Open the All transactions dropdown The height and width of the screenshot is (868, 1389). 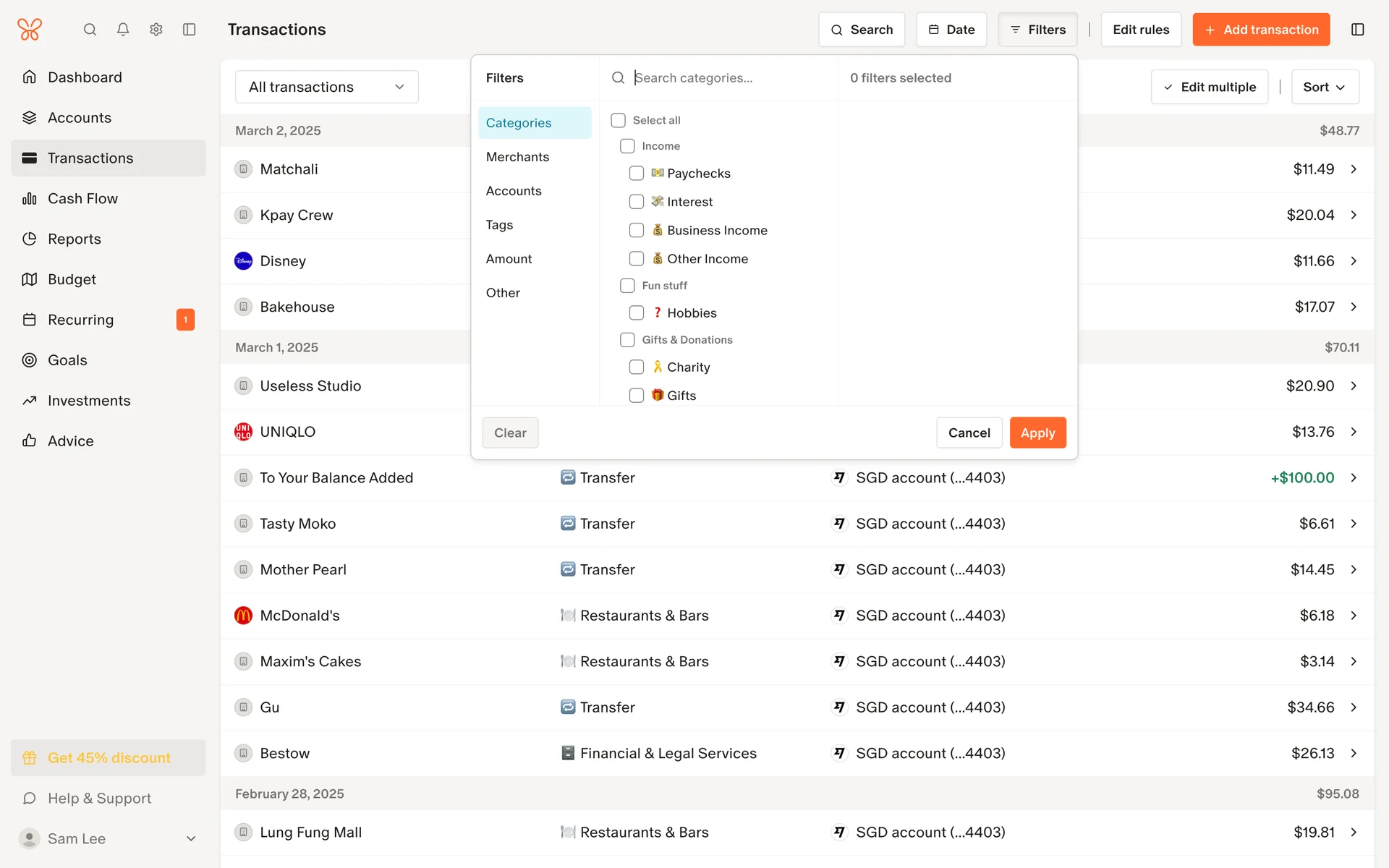(x=326, y=87)
